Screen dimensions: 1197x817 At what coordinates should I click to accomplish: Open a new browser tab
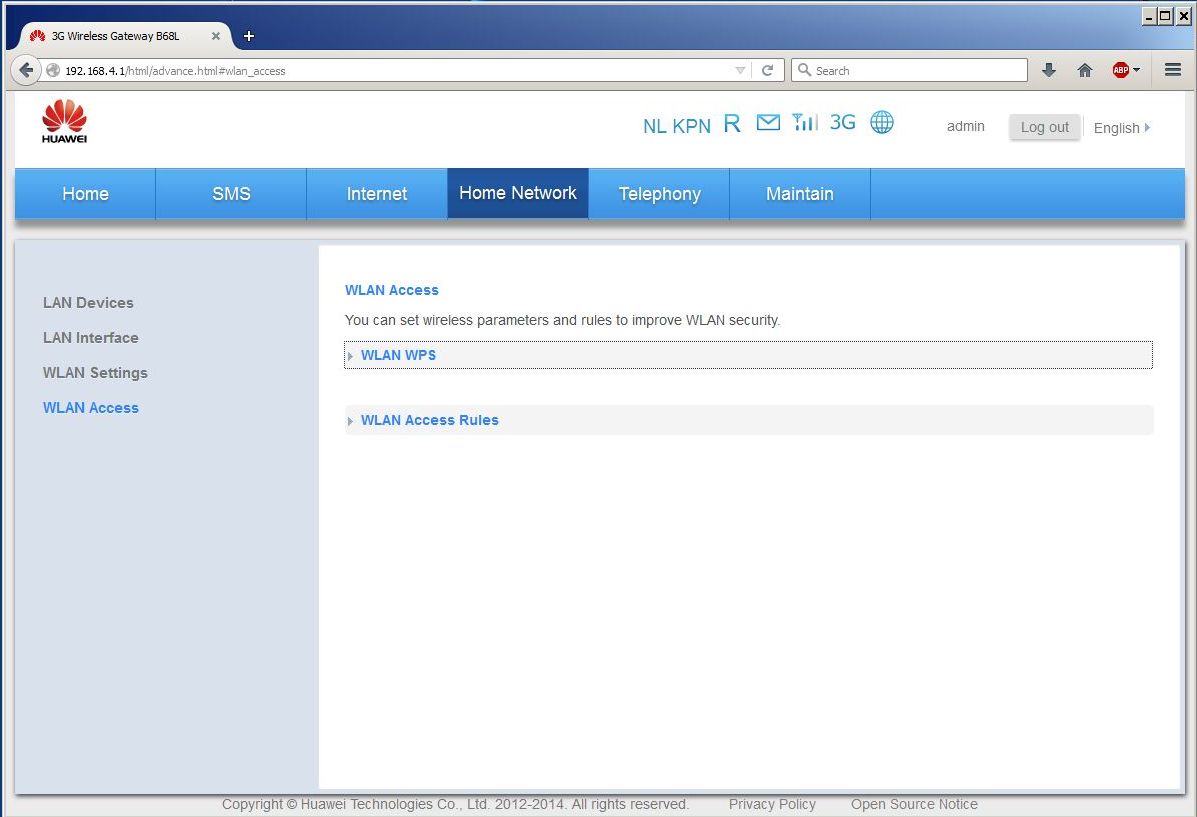[249, 36]
